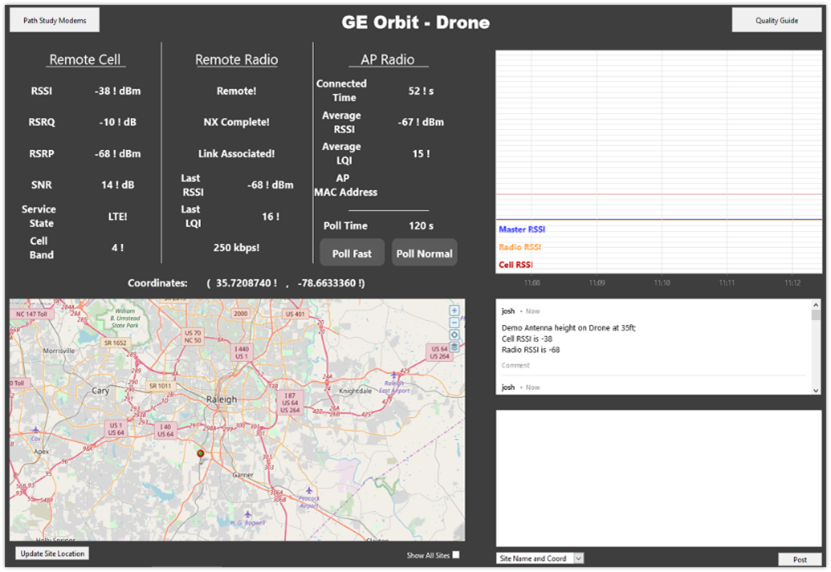Click Peacock Airport map symbol

(308, 490)
